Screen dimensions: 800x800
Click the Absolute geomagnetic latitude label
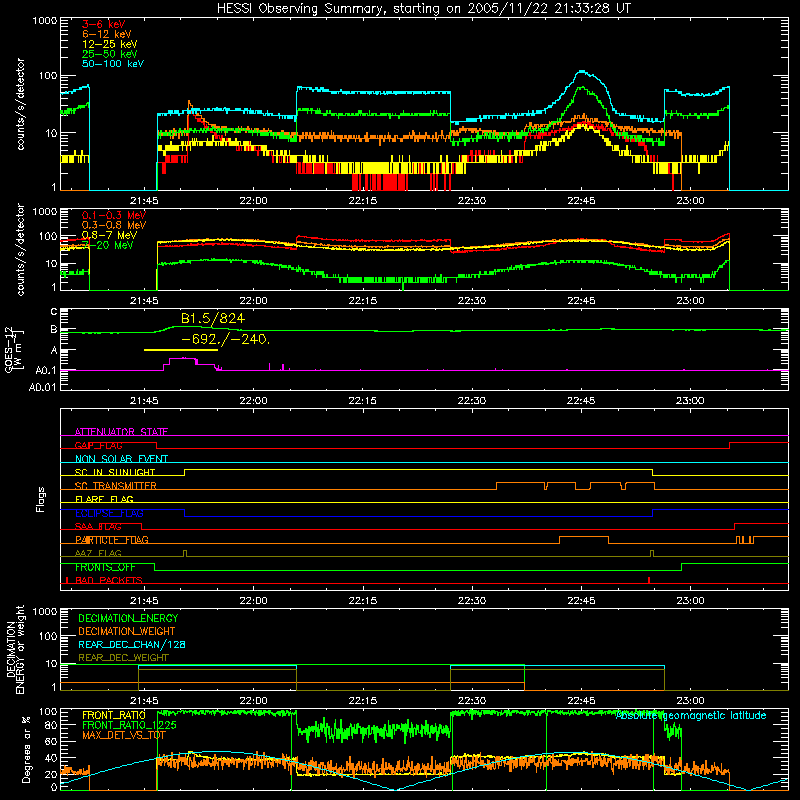(x=691, y=715)
